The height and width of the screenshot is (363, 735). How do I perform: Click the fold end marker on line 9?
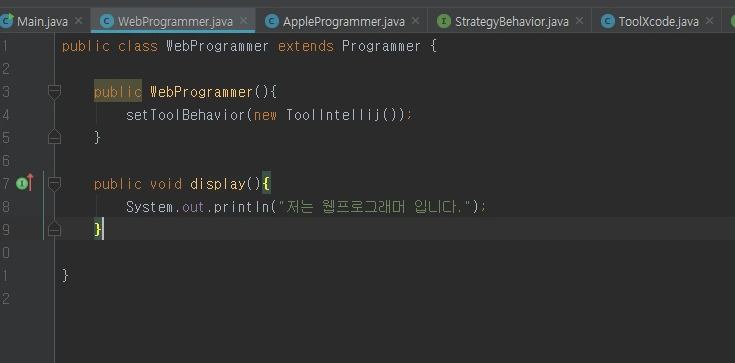pyautogui.click(x=54, y=228)
